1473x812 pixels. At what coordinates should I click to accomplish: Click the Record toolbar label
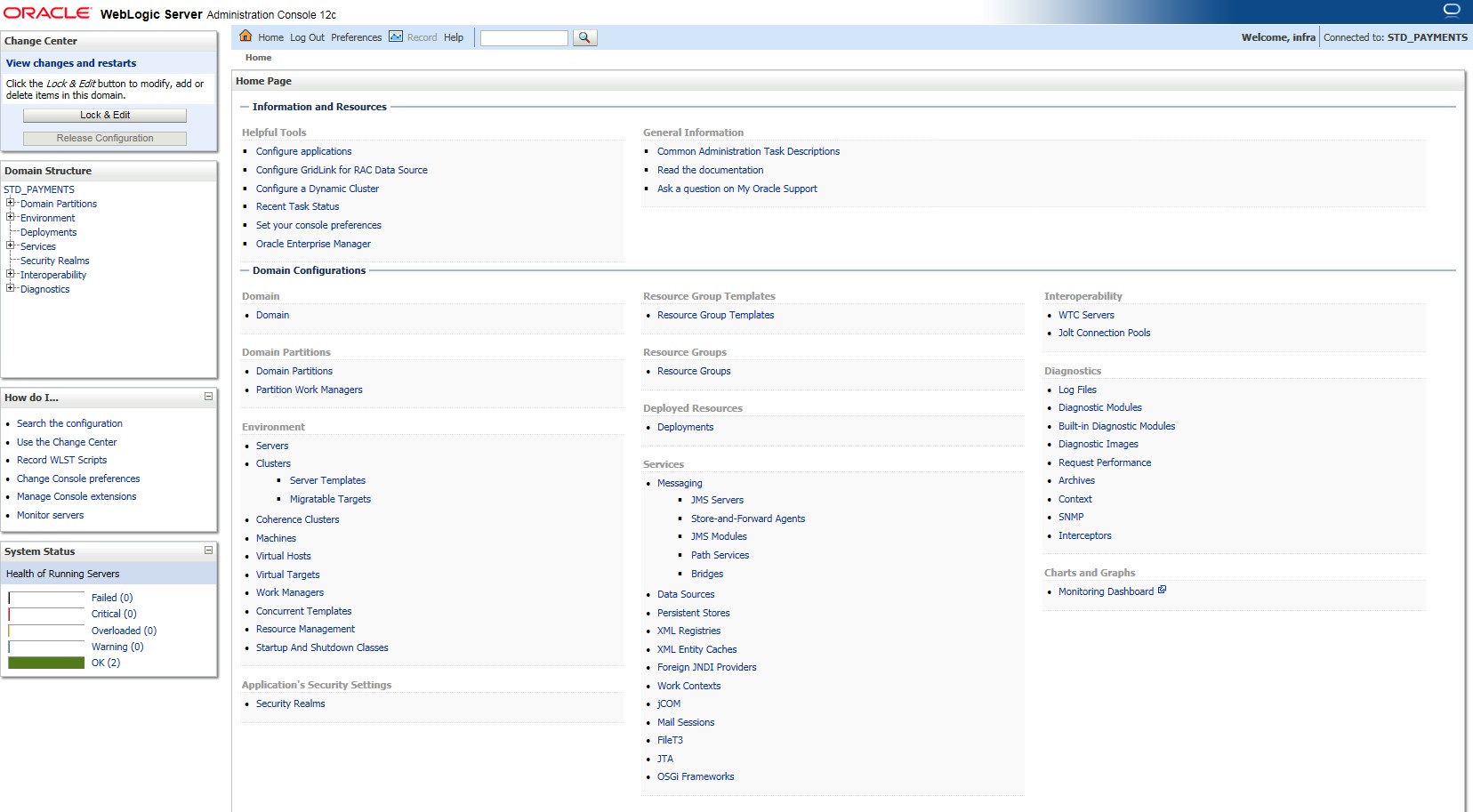(x=422, y=37)
